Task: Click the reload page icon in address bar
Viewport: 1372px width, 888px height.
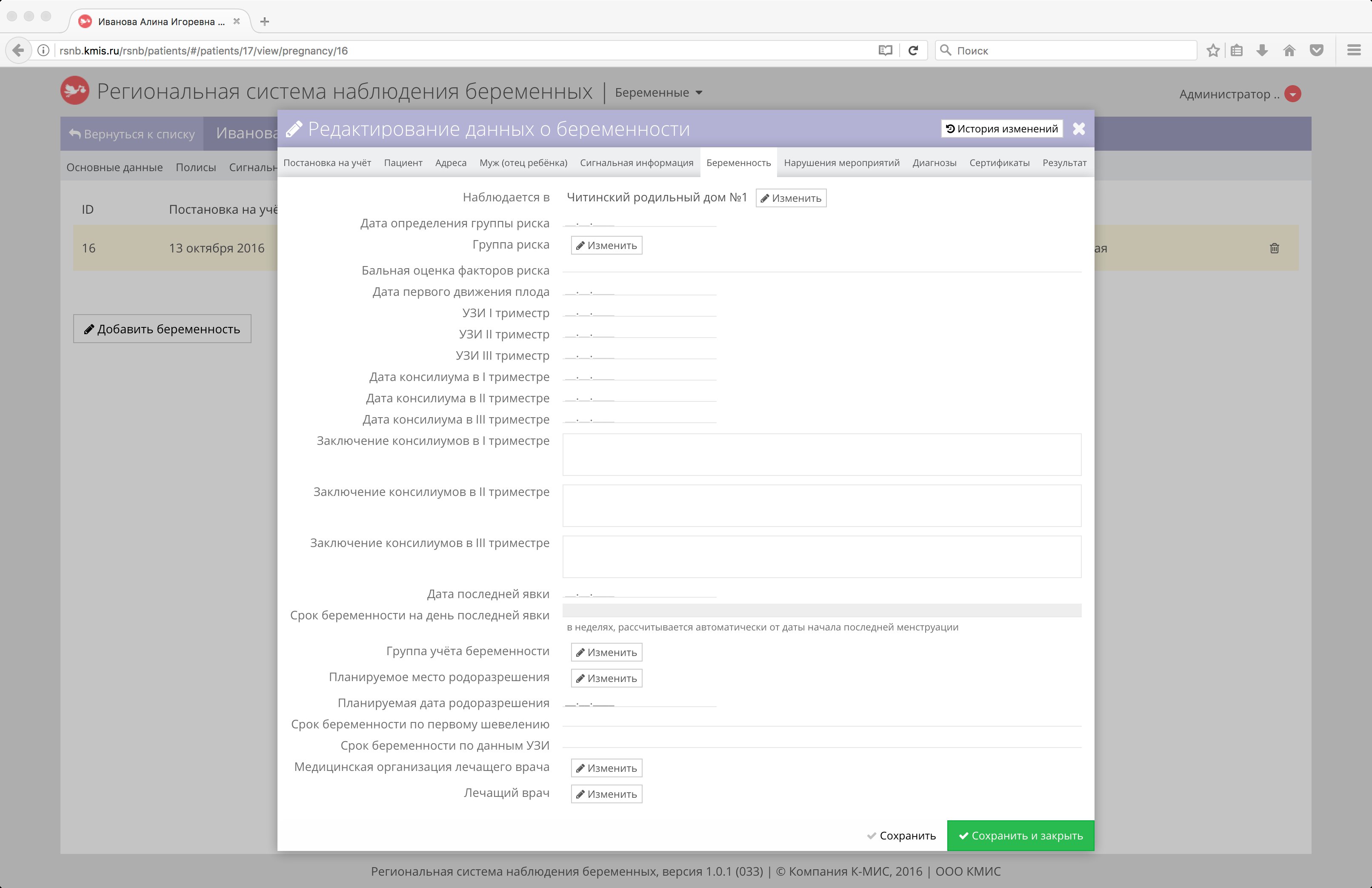Action: 913,51
